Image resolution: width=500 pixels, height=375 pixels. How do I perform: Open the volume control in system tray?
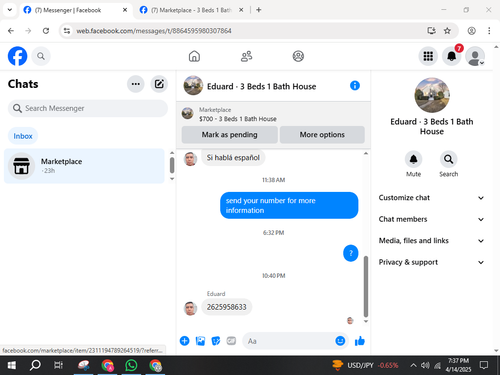point(425,365)
